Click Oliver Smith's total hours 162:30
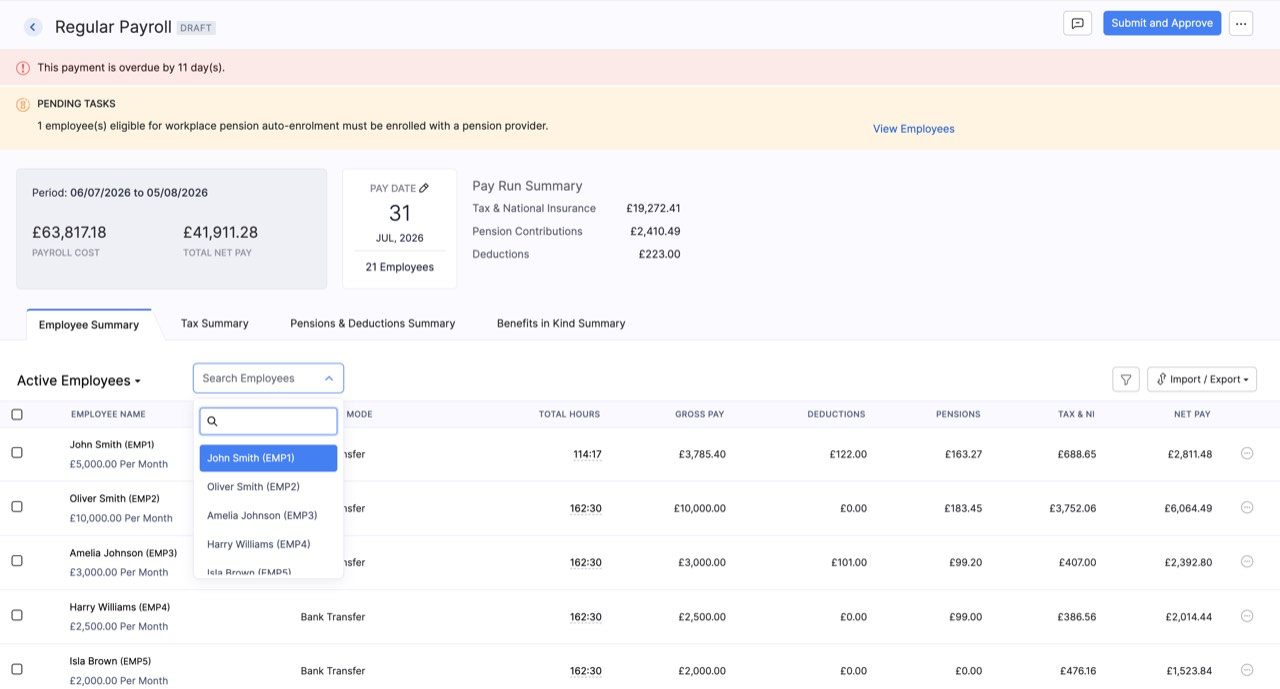The image size is (1280, 689). [x=586, y=508]
